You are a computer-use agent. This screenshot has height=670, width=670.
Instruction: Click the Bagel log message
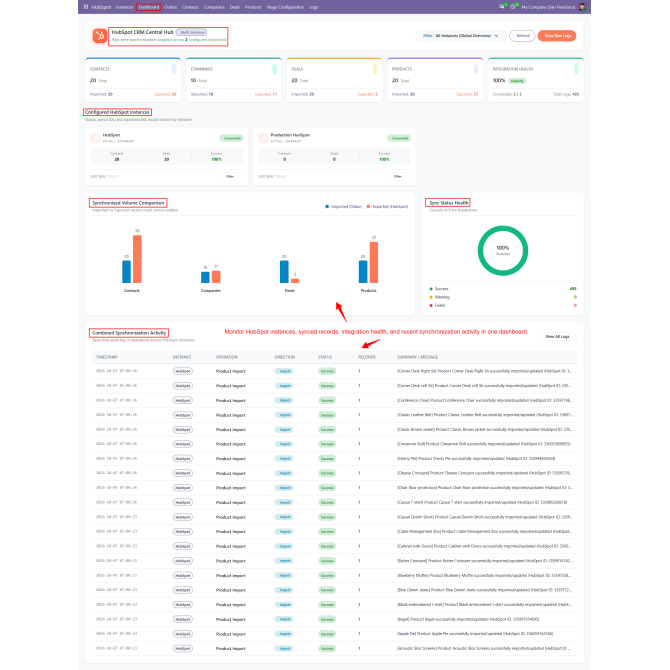(x=468, y=620)
